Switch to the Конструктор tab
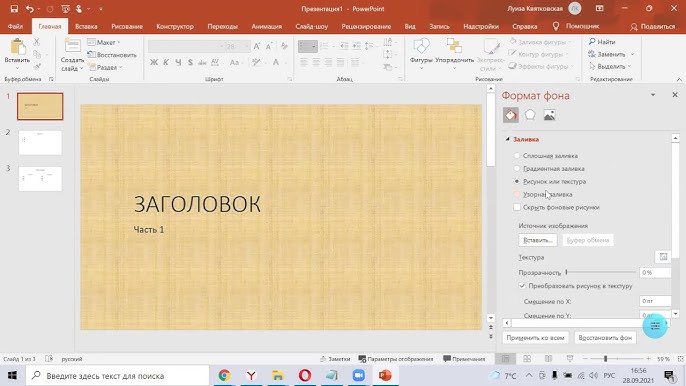The width and height of the screenshot is (686, 386). tap(175, 27)
